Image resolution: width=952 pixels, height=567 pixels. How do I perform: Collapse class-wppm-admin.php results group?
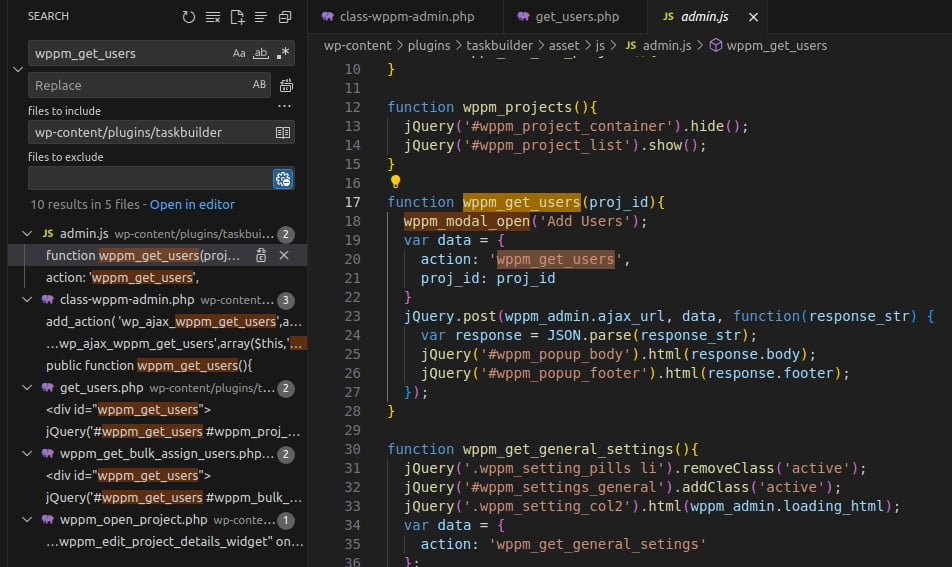27,300
